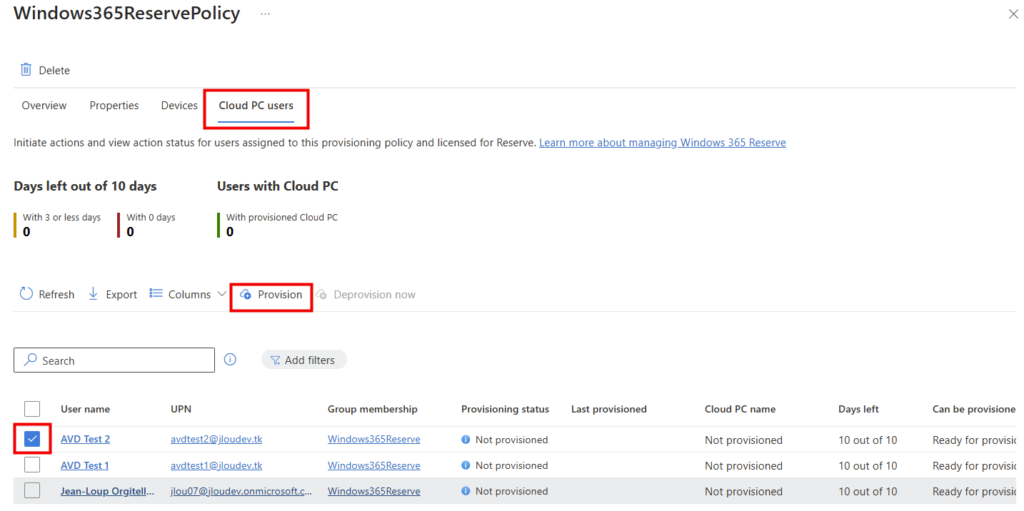The image size is (1024, 511).
Task: Sort by the Cloud PC name column header
Action: click(x=740, y=410)
